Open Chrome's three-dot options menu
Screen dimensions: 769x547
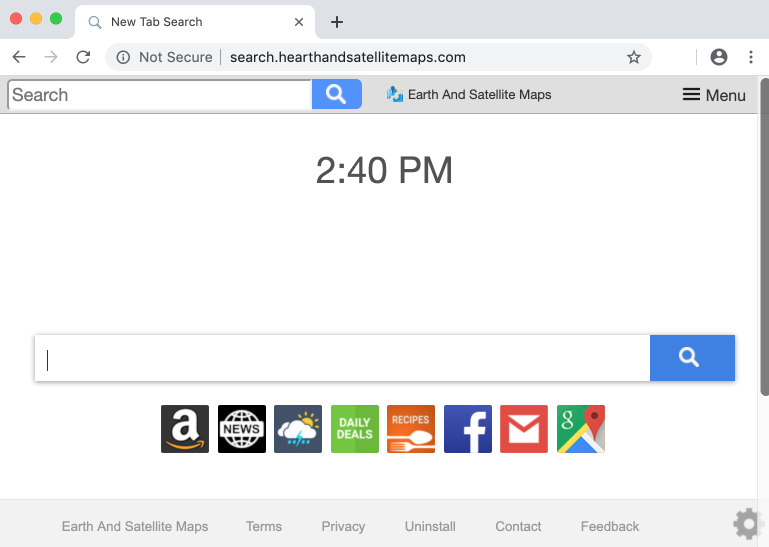point(751,57)
